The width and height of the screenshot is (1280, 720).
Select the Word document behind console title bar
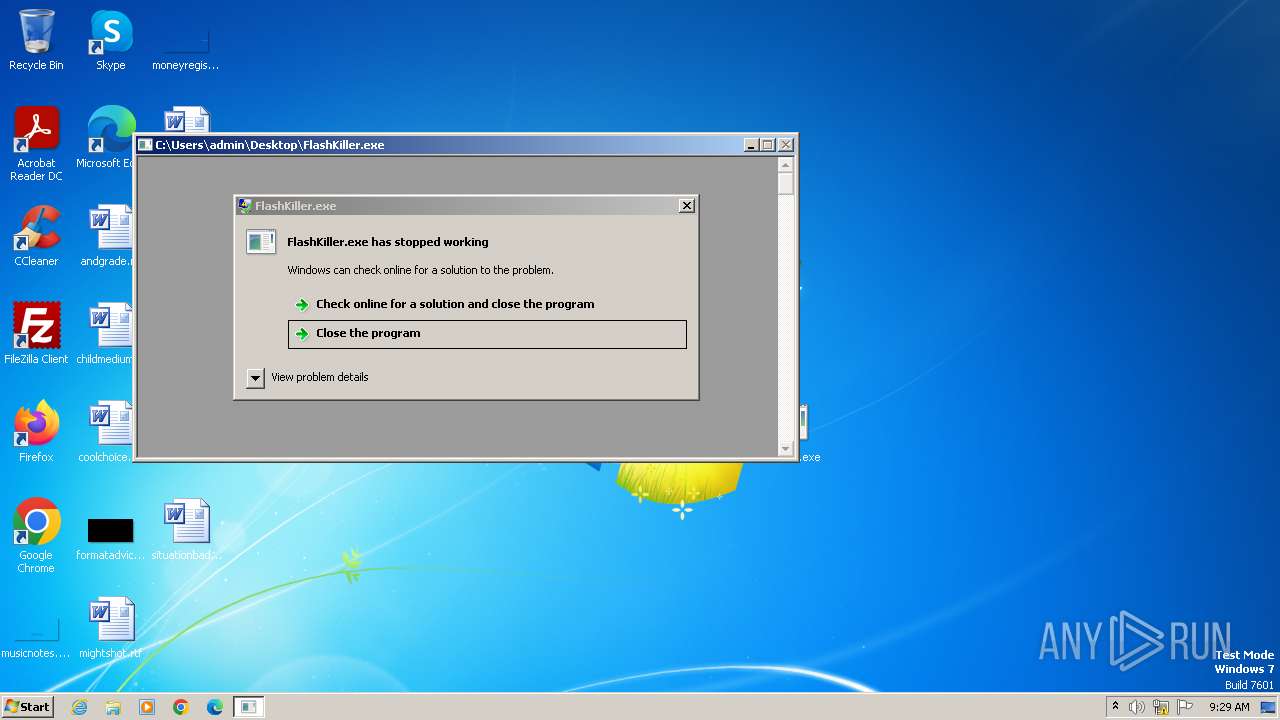[186, 119]
